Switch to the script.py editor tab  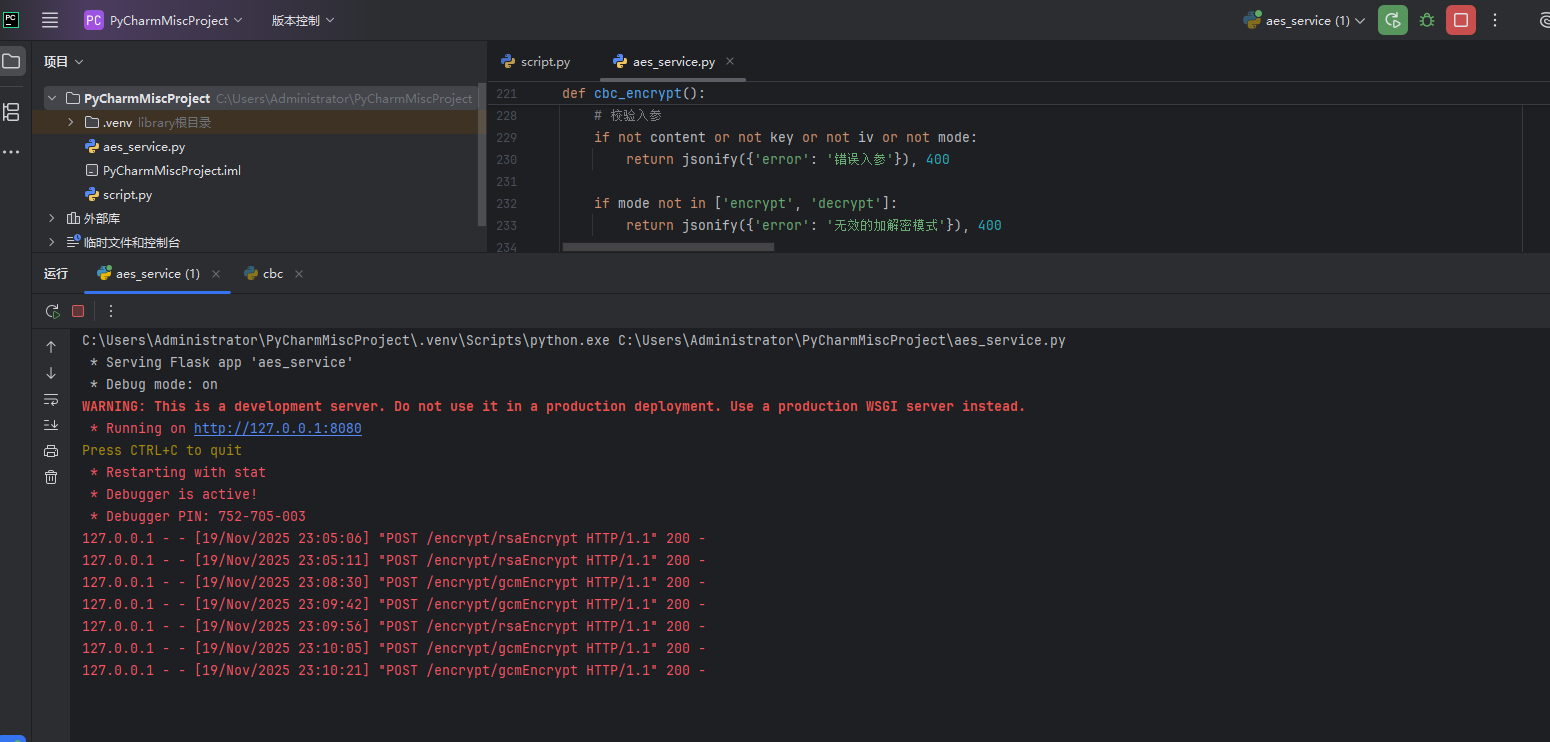tap(536, 61)
